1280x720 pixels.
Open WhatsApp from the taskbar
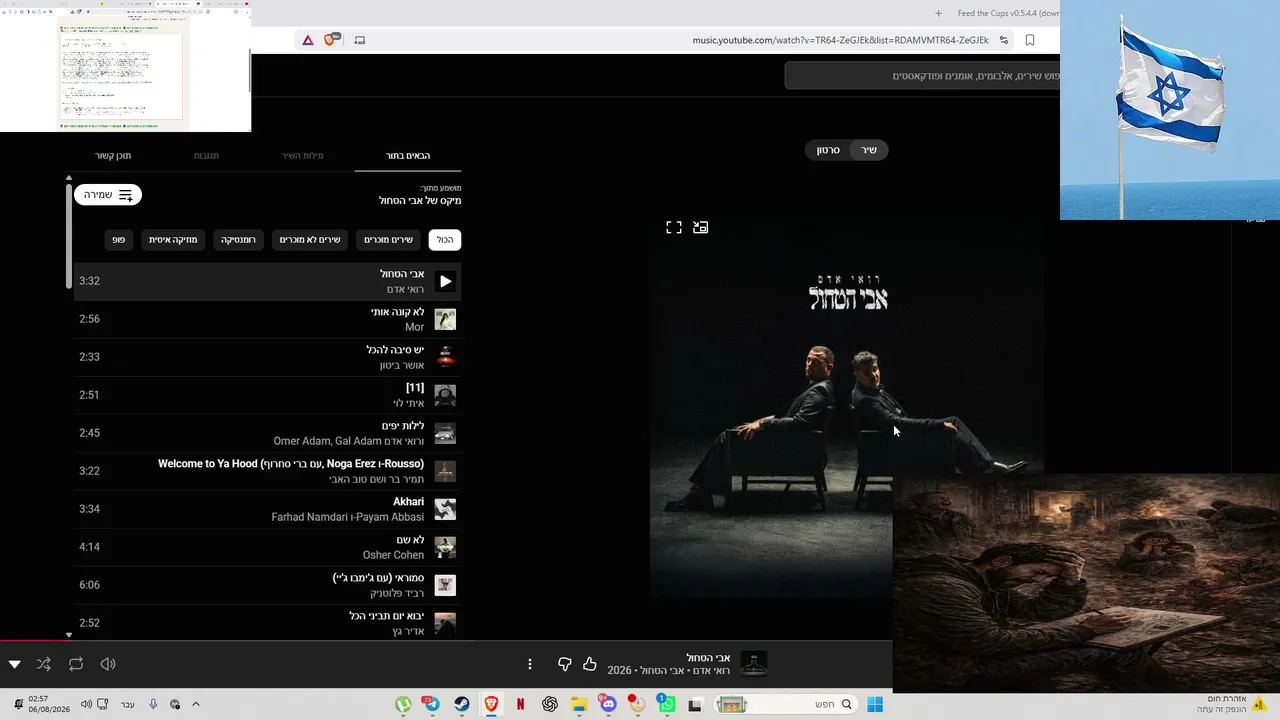pos(667,704)
